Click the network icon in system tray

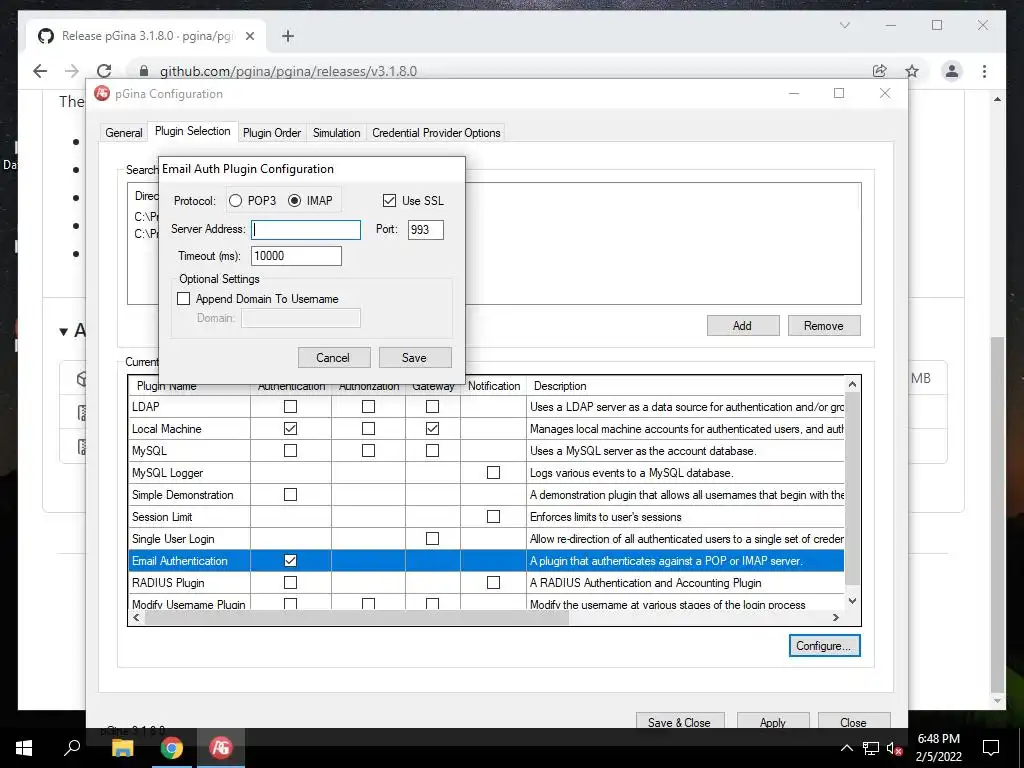point(870,748)
